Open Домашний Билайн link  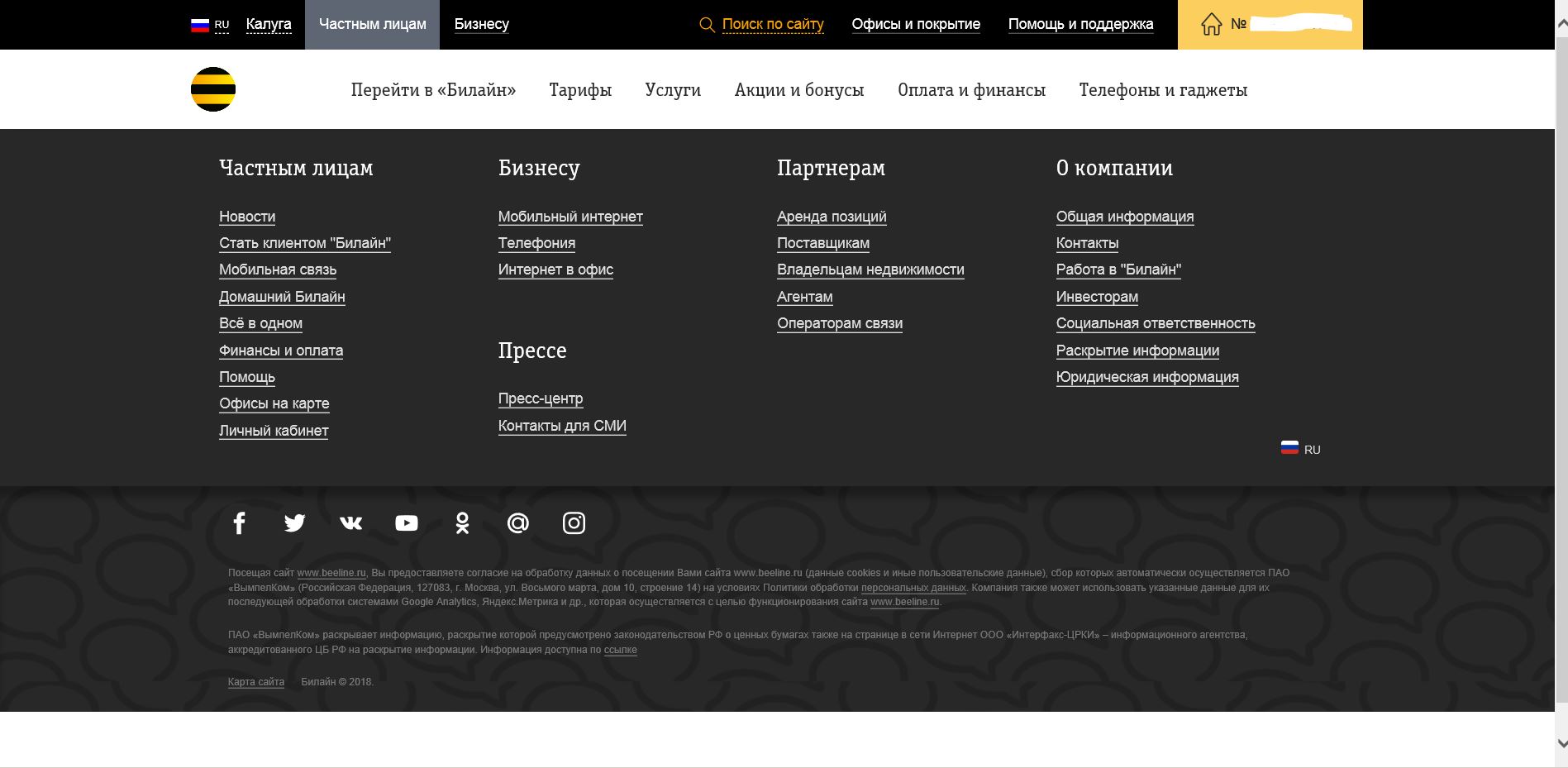(282, 297)
